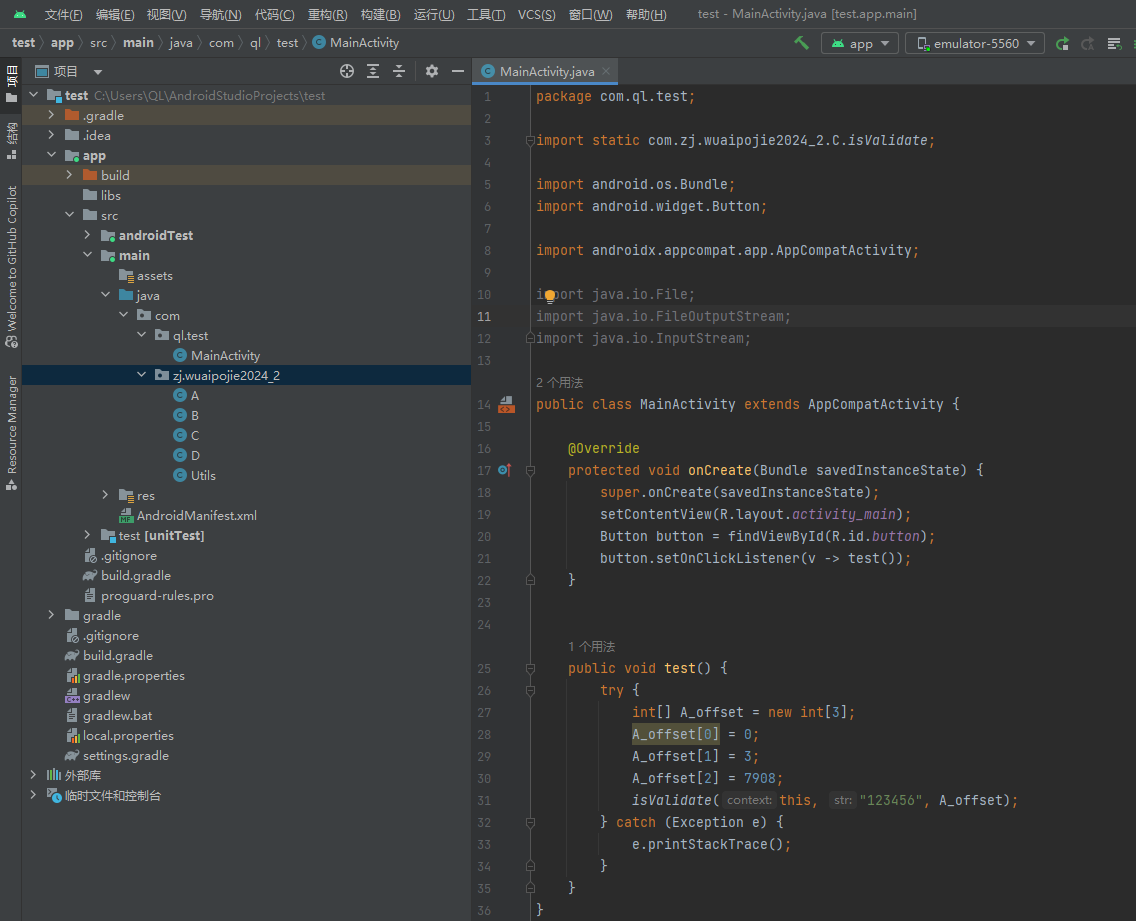Click the locate opened file crosshair icon

point(347,71)
